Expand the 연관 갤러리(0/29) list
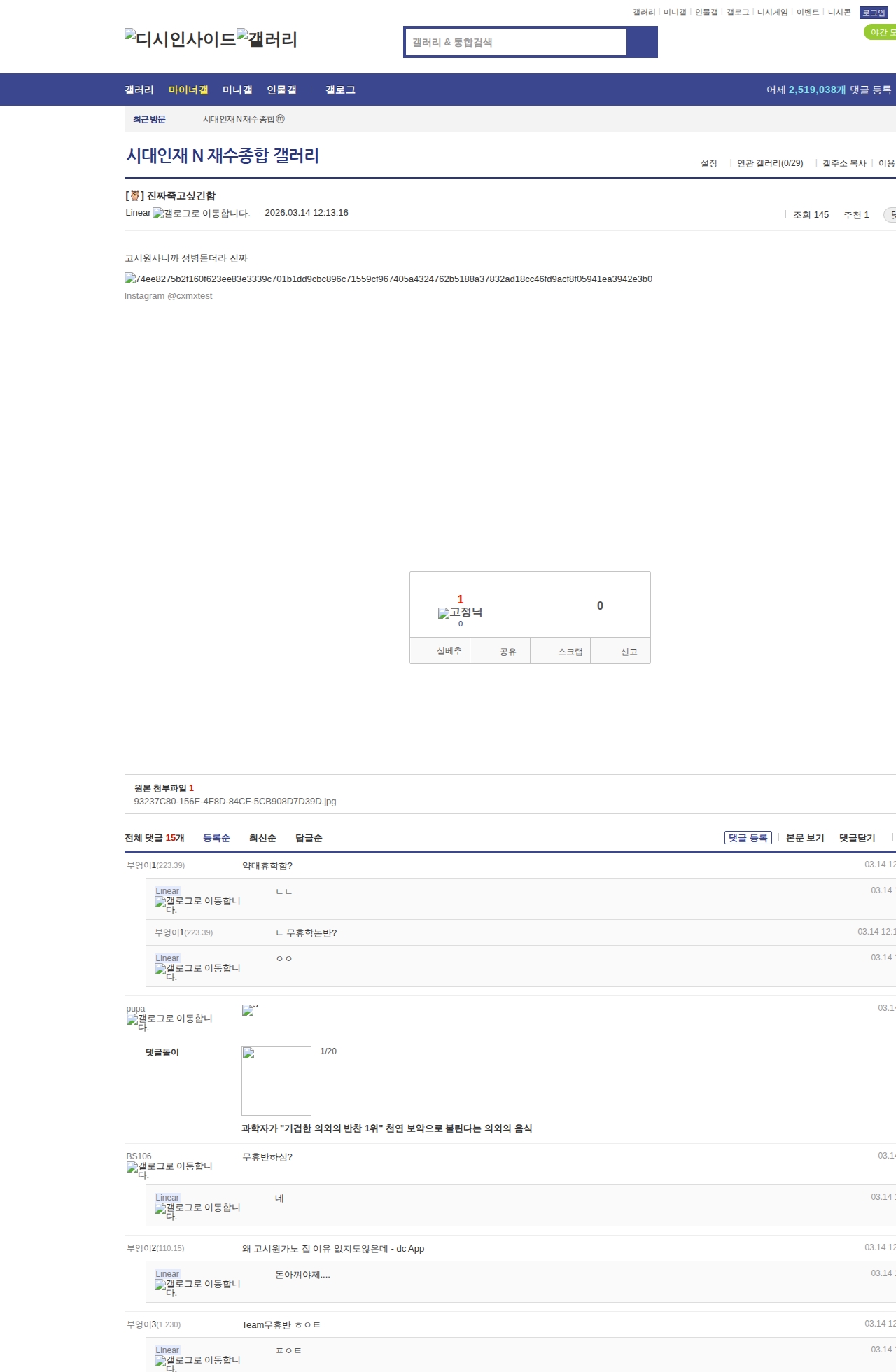The width and height of the screenshot is (896, 1372). click(x=770, y=163)
